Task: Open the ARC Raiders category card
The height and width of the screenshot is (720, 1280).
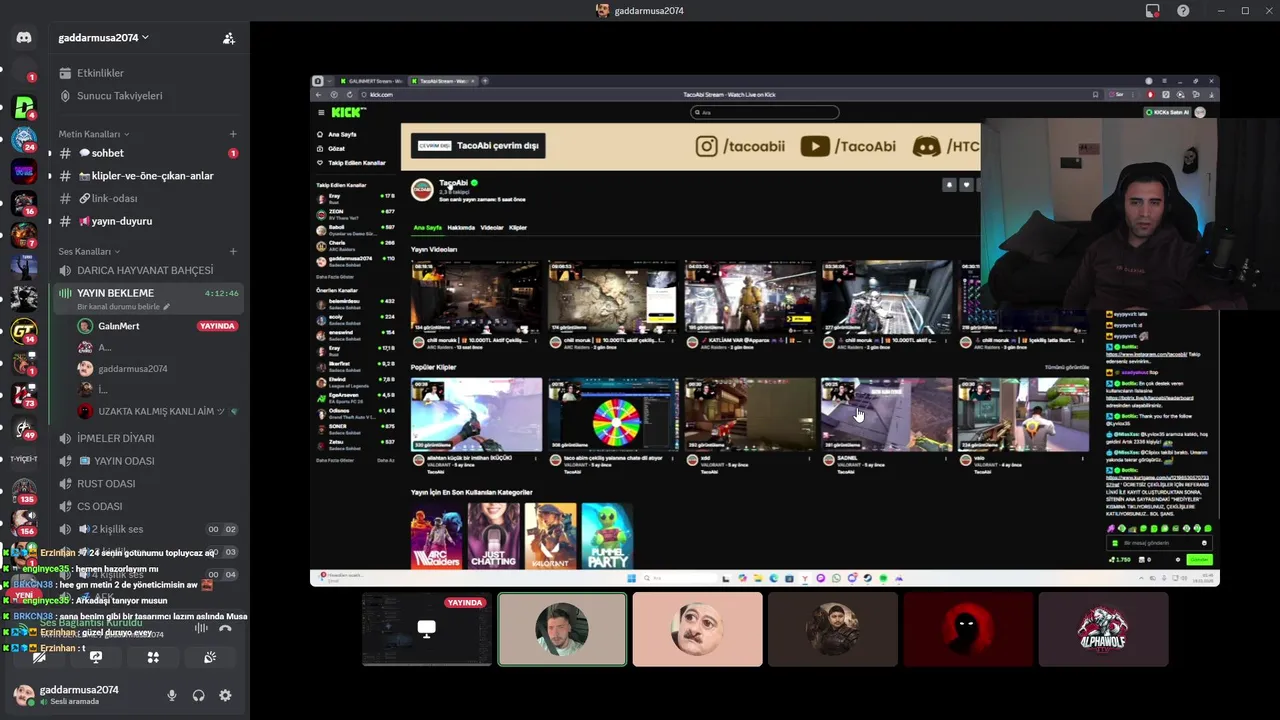Action: tap(437, 536)
